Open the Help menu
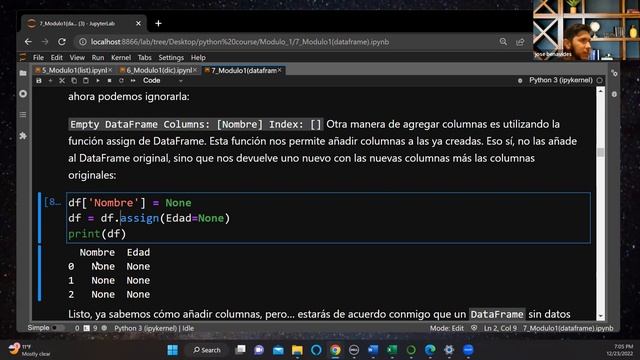This screenshot has width=640, height=360. [x=198, y=58]
